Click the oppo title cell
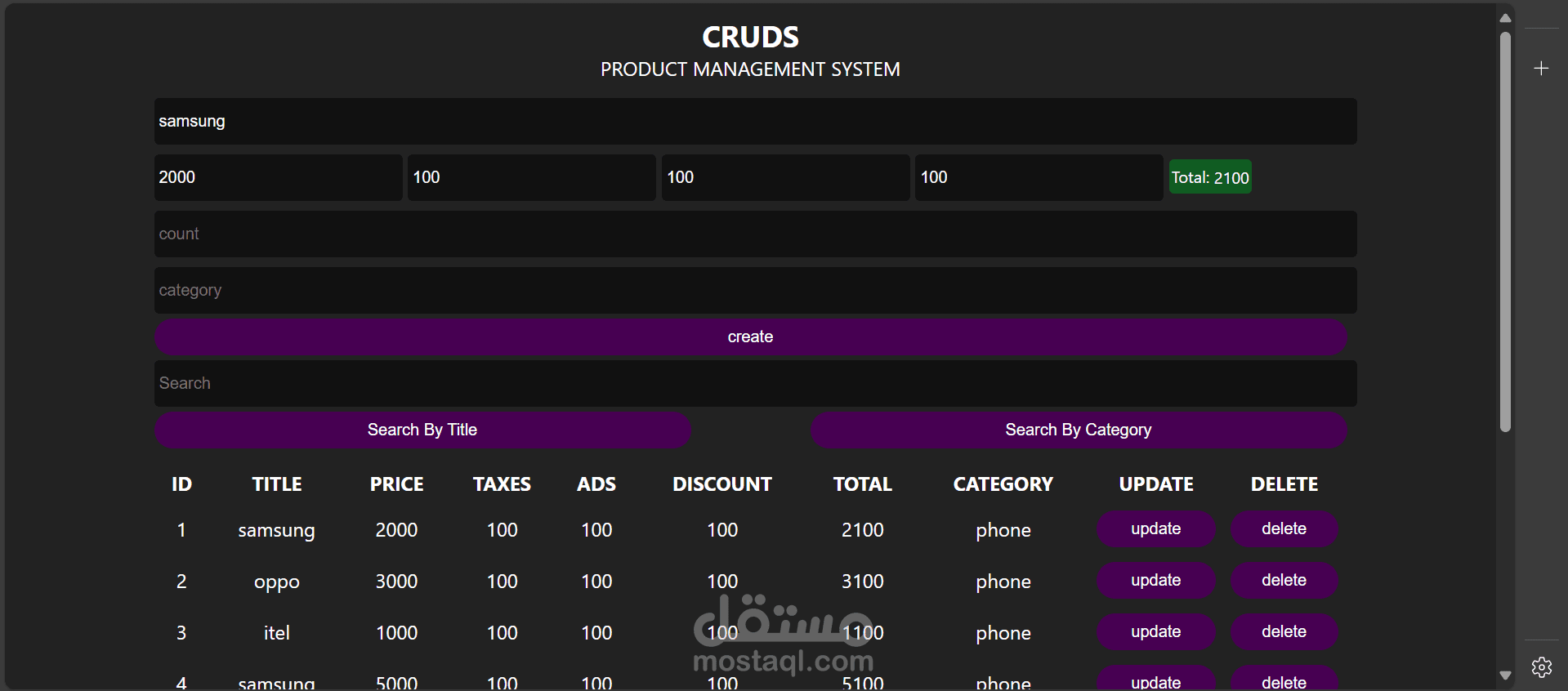1568x691 pixels. coord(277,582)
